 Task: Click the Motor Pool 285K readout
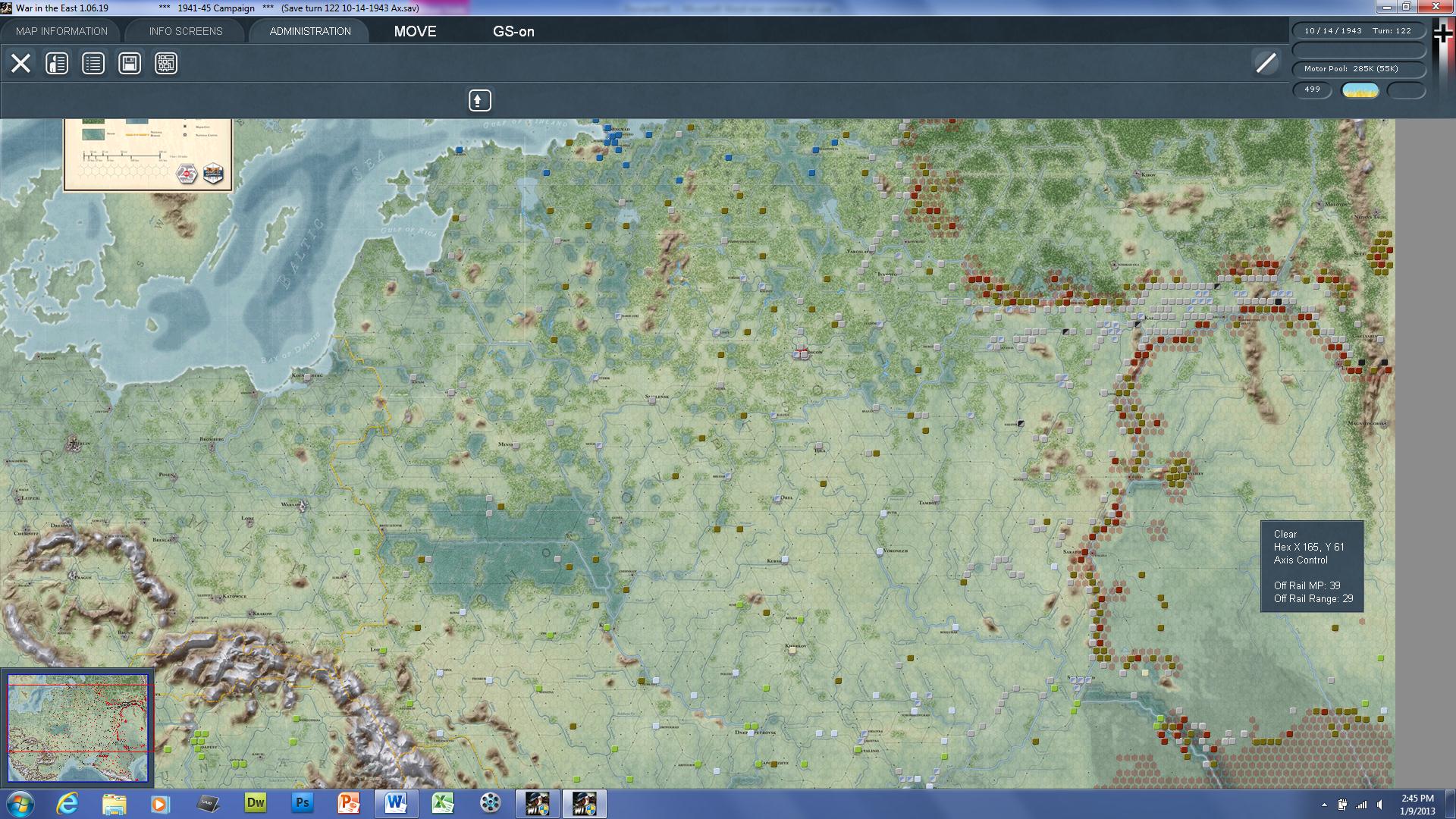[x=1358, y=69]
